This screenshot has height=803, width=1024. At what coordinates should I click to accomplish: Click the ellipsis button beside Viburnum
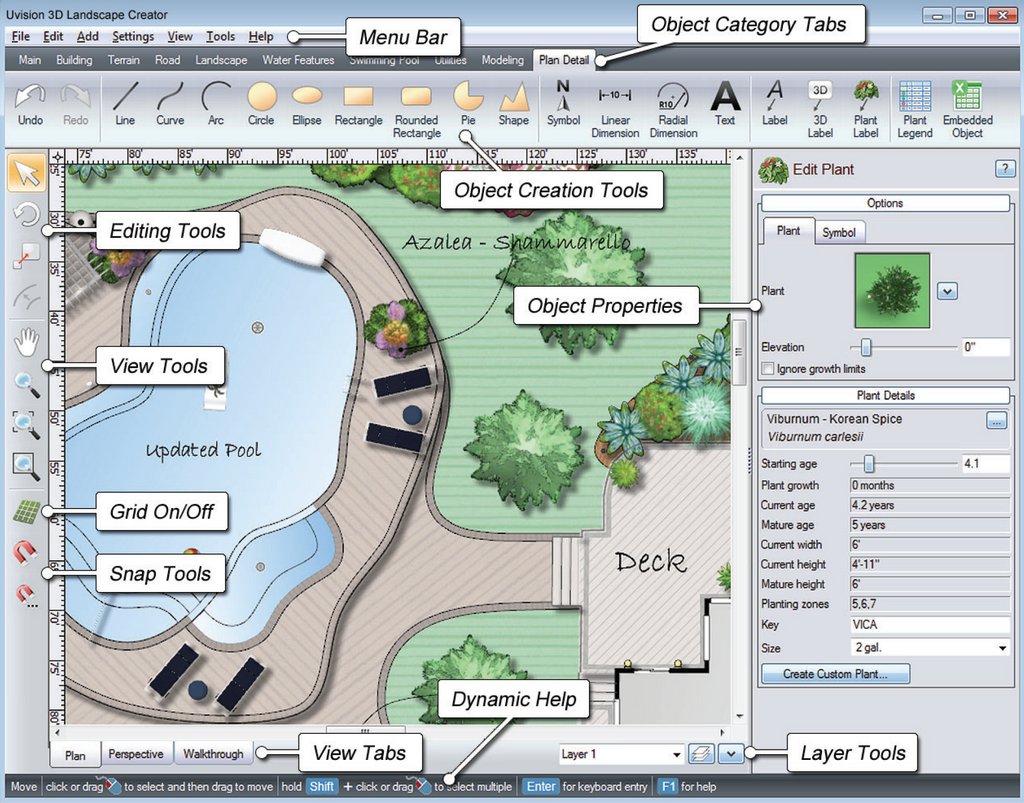(x=996, y=421)
